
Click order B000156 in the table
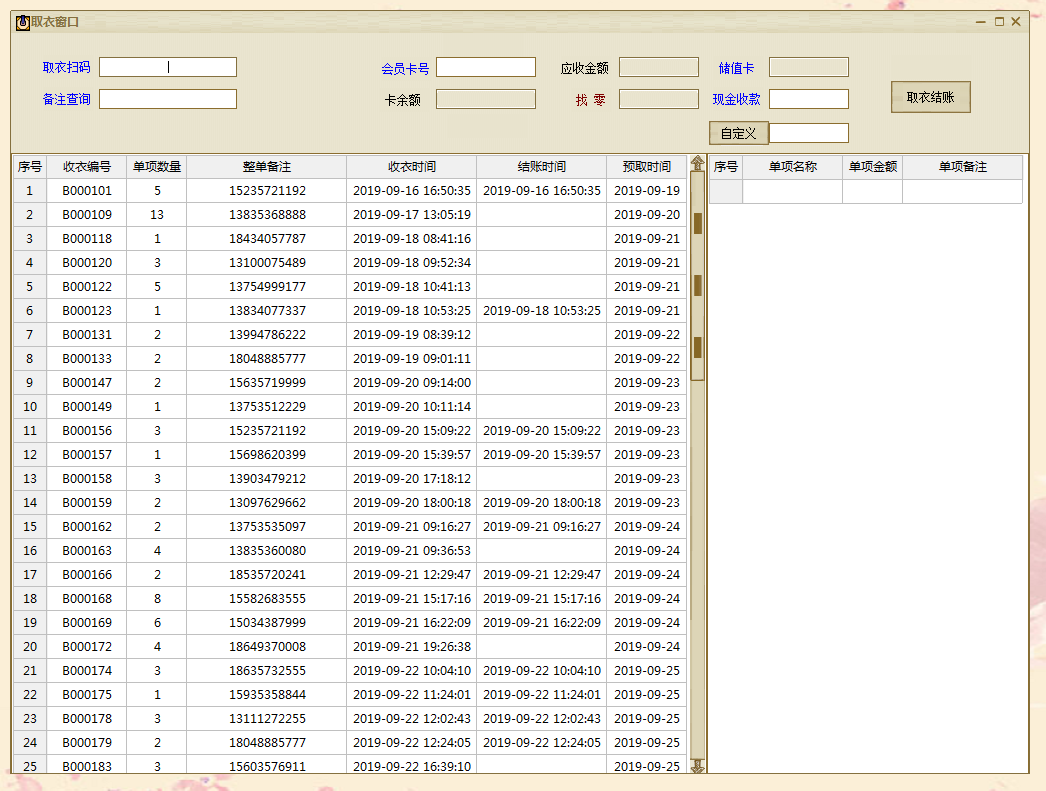[x=87, y=431]
